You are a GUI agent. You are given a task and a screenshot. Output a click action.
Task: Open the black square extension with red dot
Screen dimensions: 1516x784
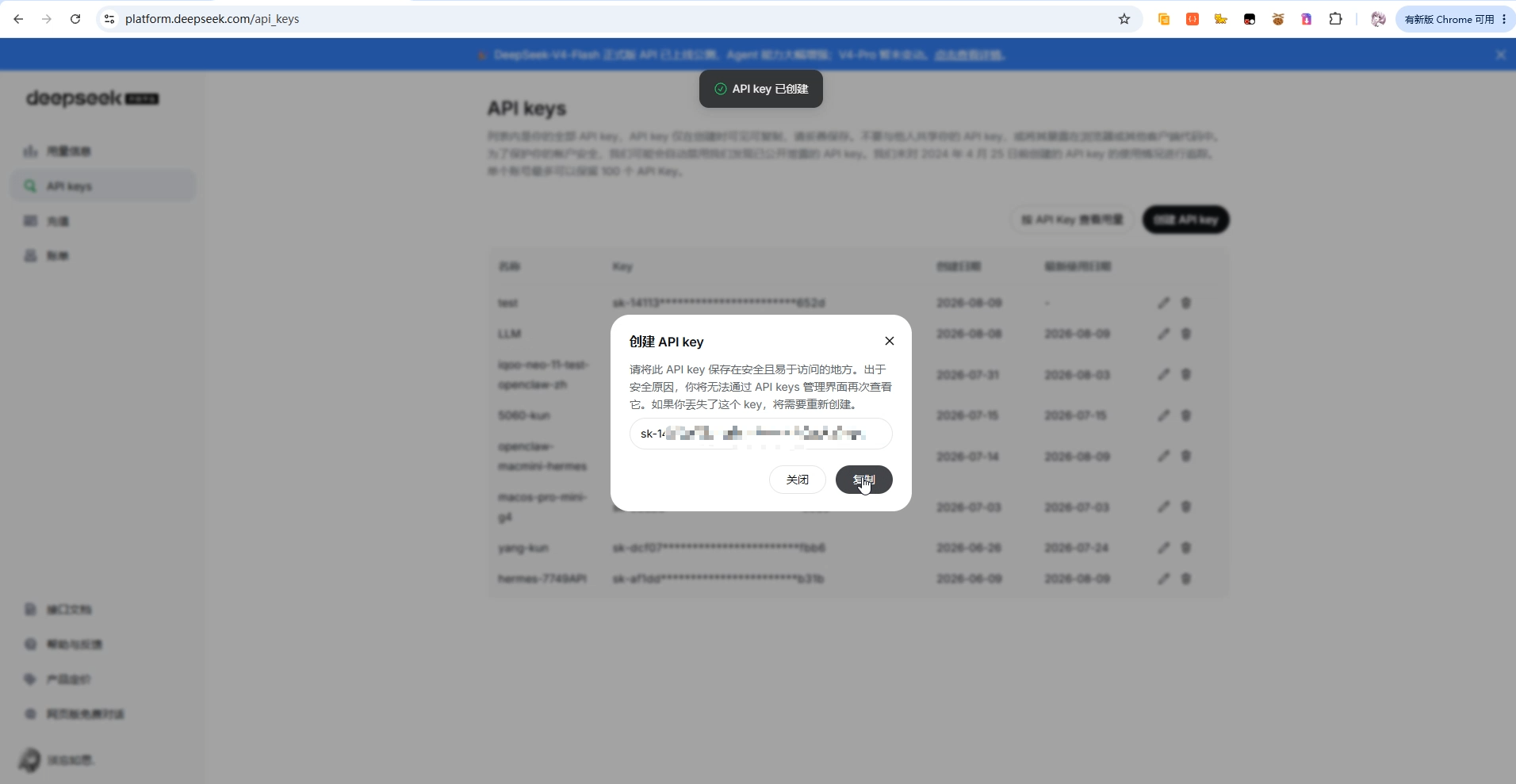pos(1250,19)
